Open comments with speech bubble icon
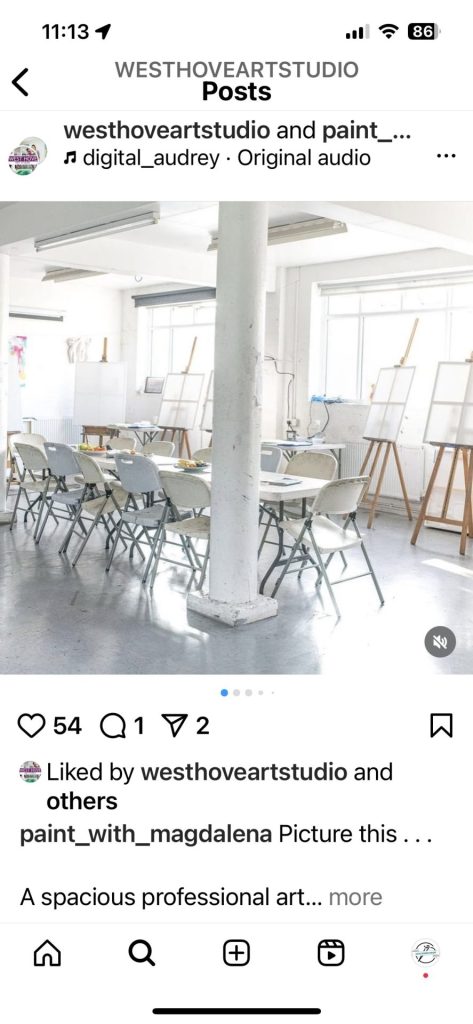Image resolution: width=473 pixels, height=1024 pixels. click(113, 726)
